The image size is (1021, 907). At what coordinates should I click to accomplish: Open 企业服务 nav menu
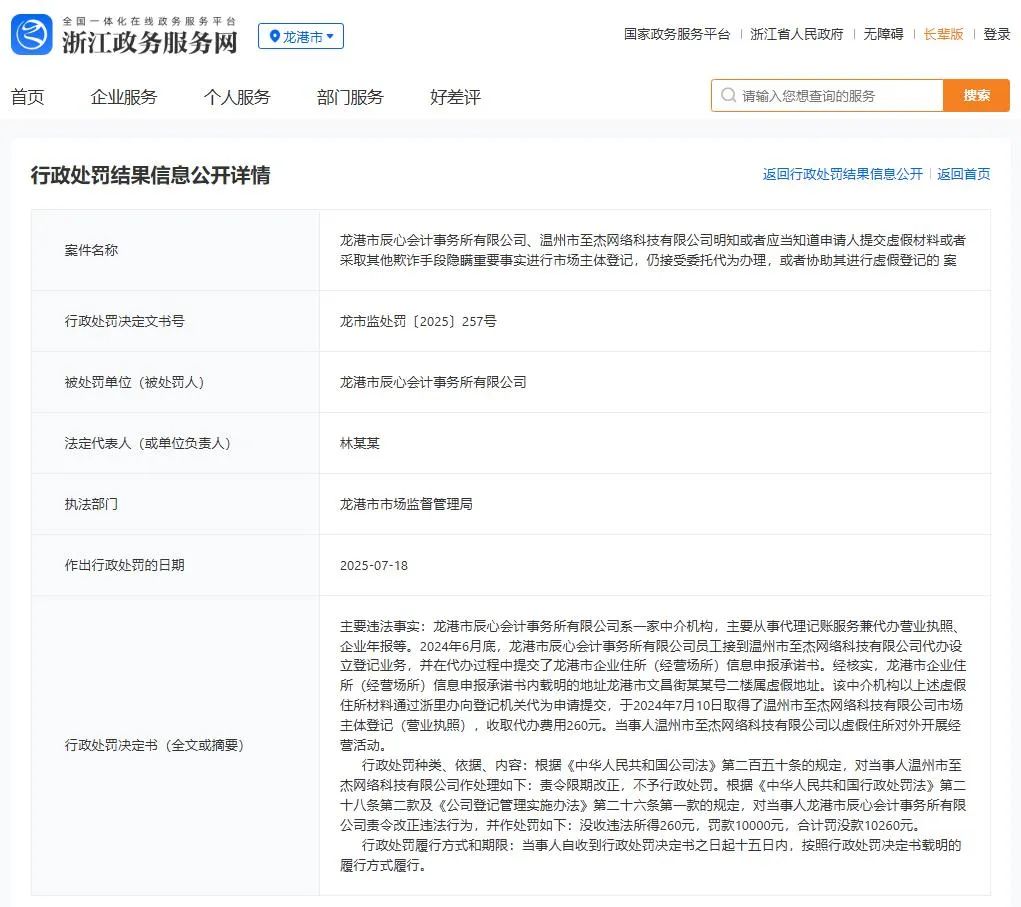point(124,97)
